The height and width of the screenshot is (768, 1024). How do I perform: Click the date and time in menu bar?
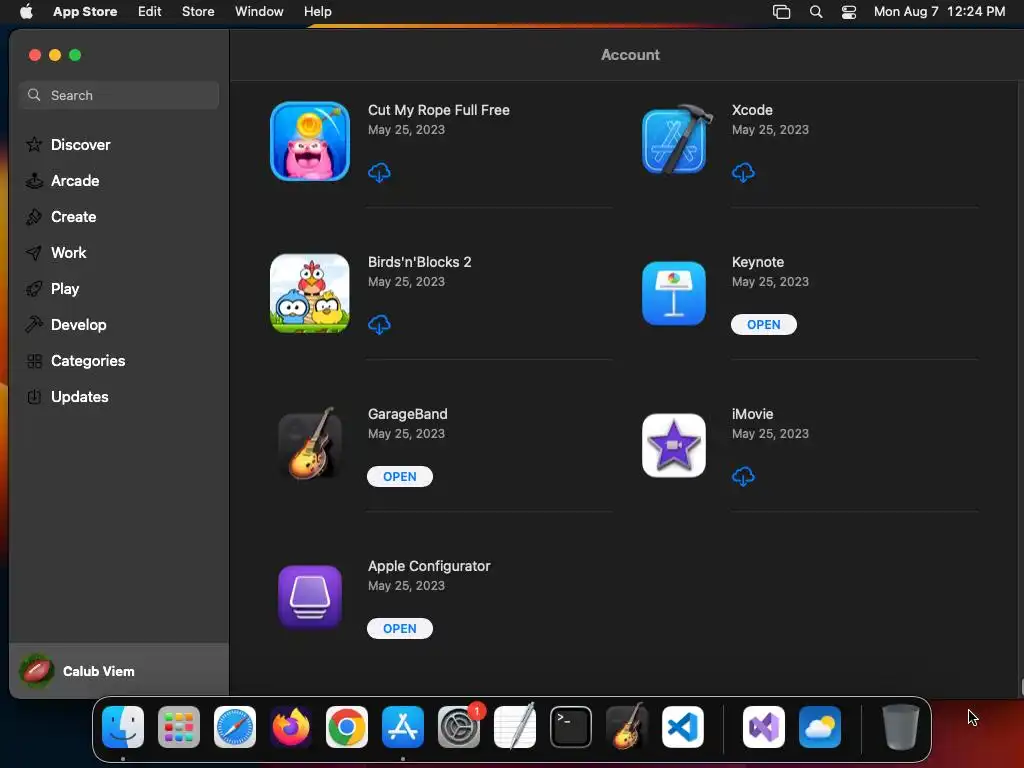click(939, 11)
